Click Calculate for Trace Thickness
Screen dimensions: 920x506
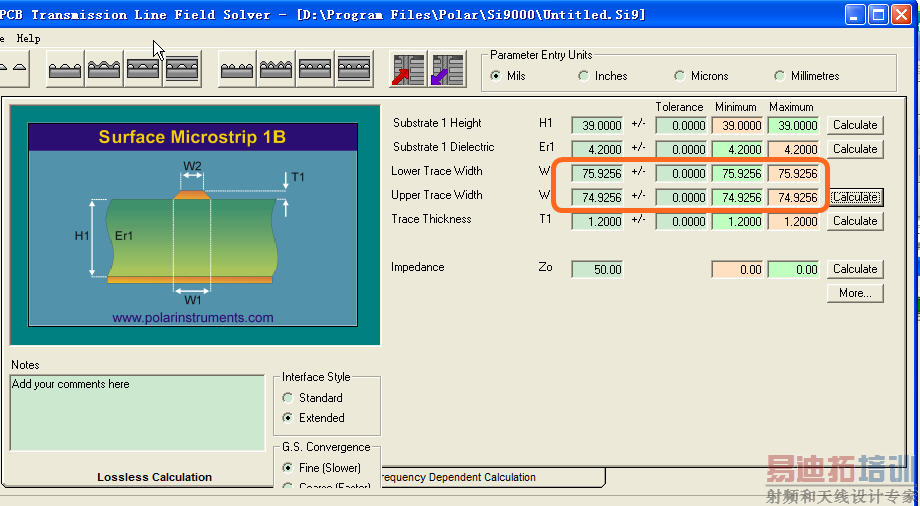point(855,221)
